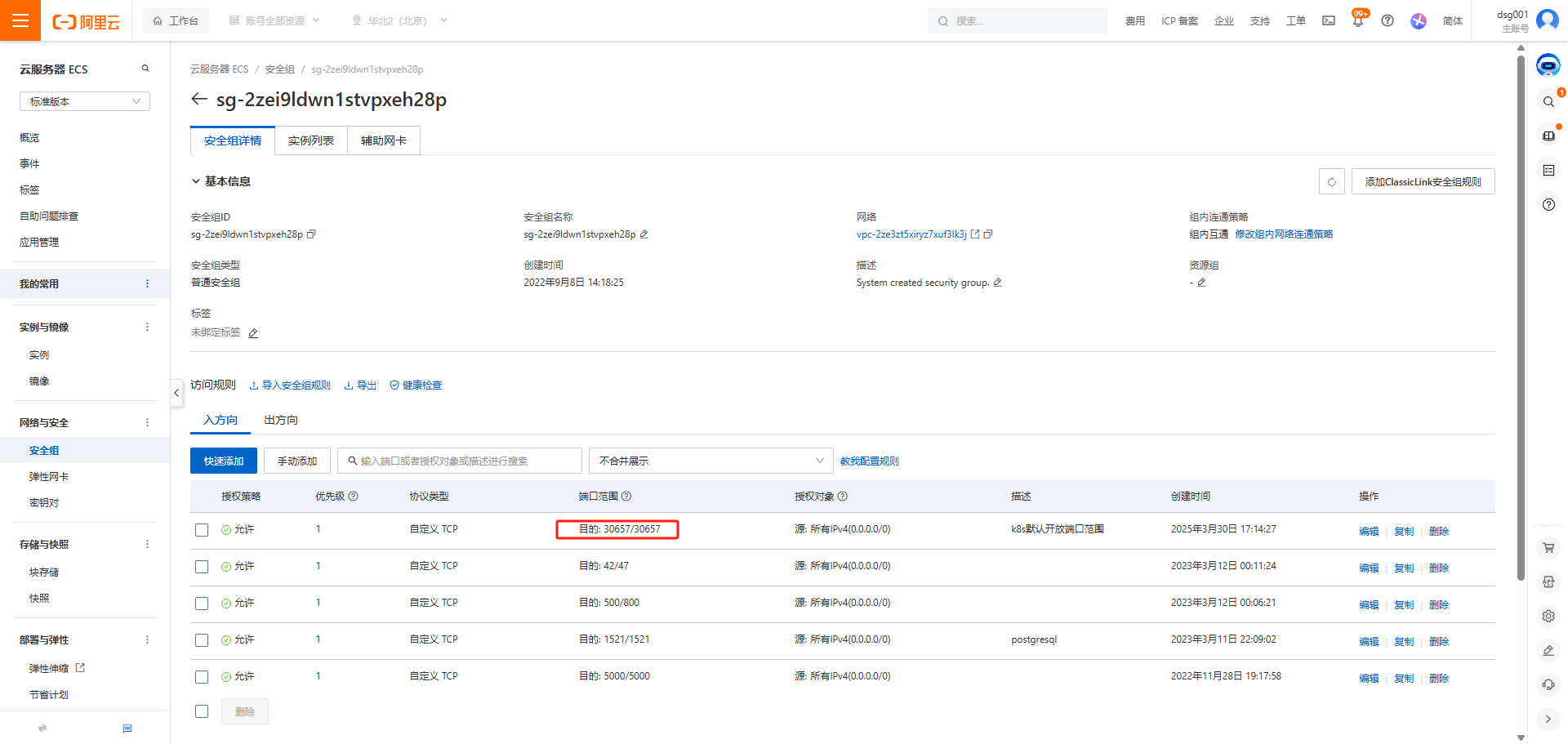Open options menu for 网络与安全 section
This screenshot has height=744, width=1568.
tap(147, 422)
